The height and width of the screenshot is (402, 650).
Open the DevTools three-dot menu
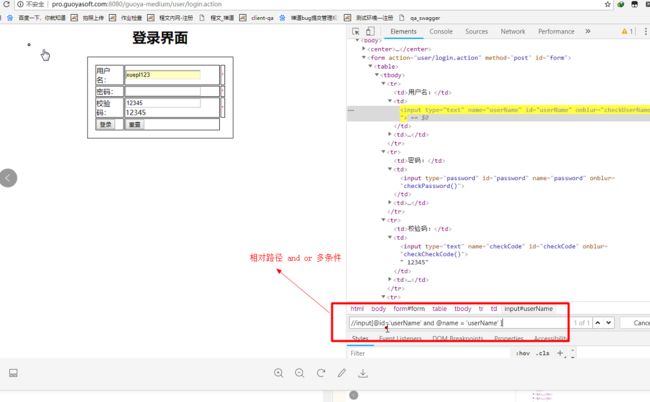(645, 31)
